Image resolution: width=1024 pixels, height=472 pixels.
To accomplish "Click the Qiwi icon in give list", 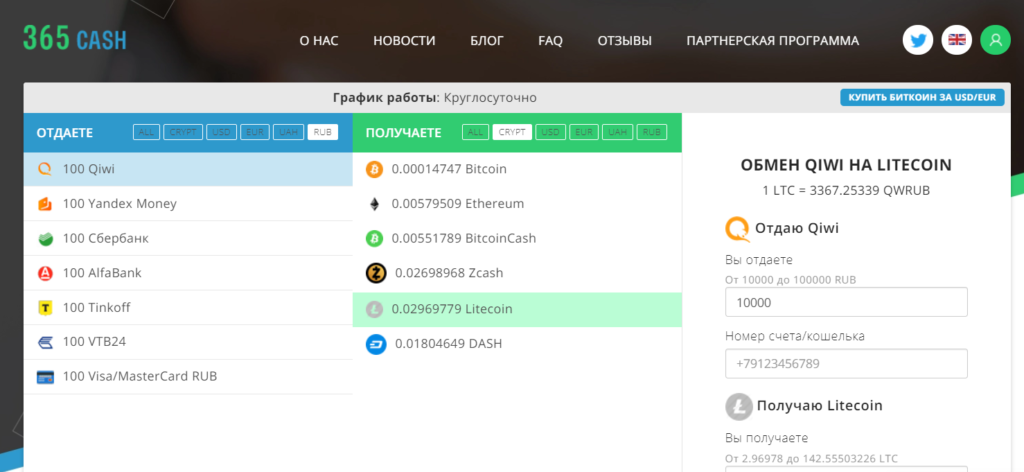I will point(45,169).
